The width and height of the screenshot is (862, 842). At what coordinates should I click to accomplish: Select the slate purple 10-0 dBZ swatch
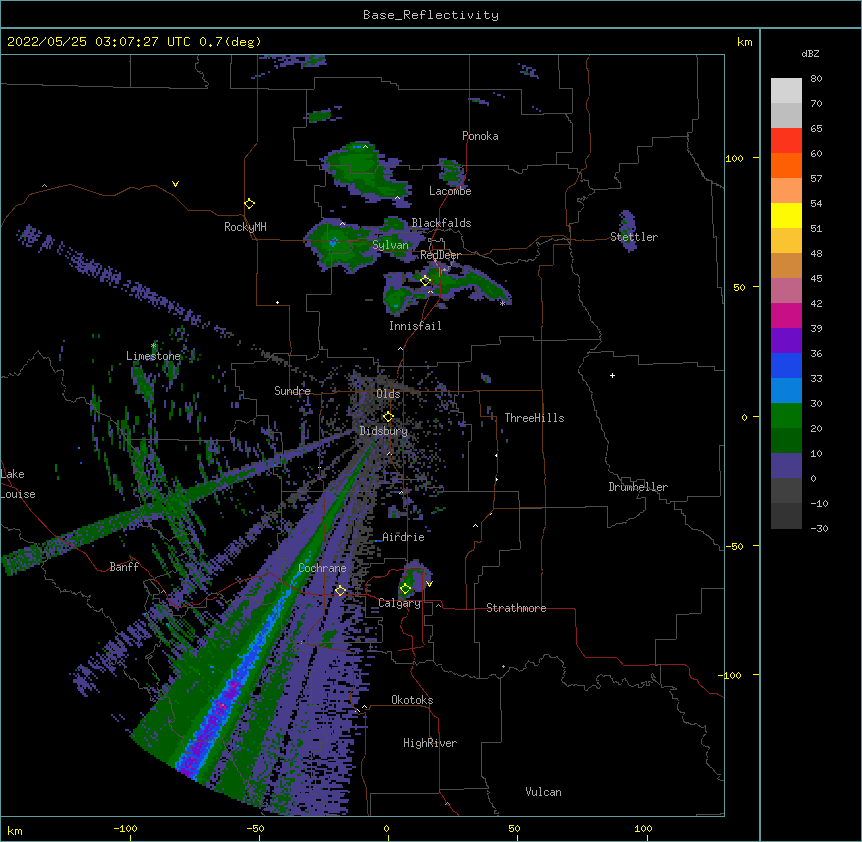coord(786,466)
